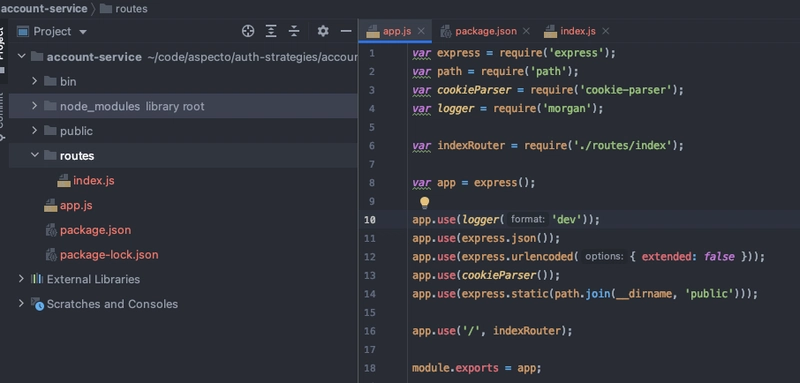The image size is (800, 383).
Task: Collapse the account-service root folder
Action: click(x=21, y=57)
